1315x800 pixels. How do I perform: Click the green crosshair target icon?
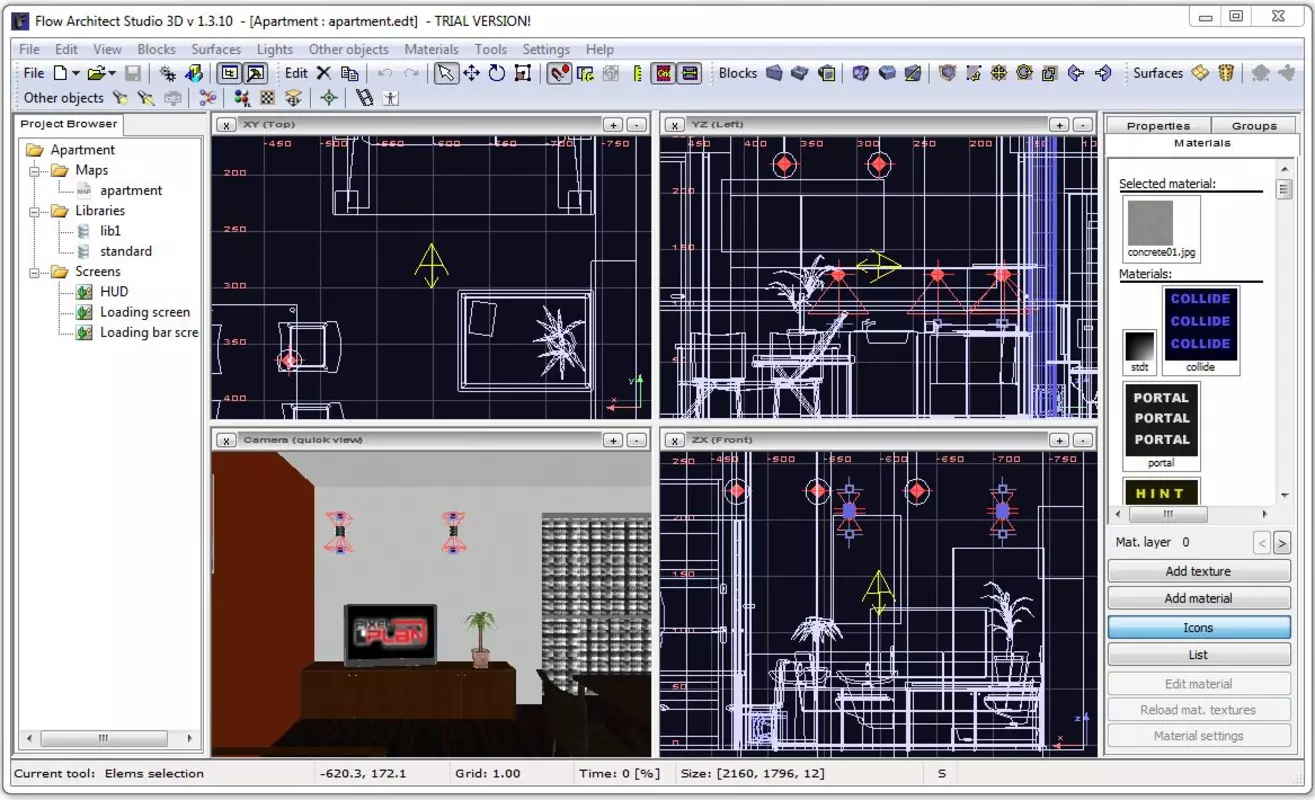[328, 98]
